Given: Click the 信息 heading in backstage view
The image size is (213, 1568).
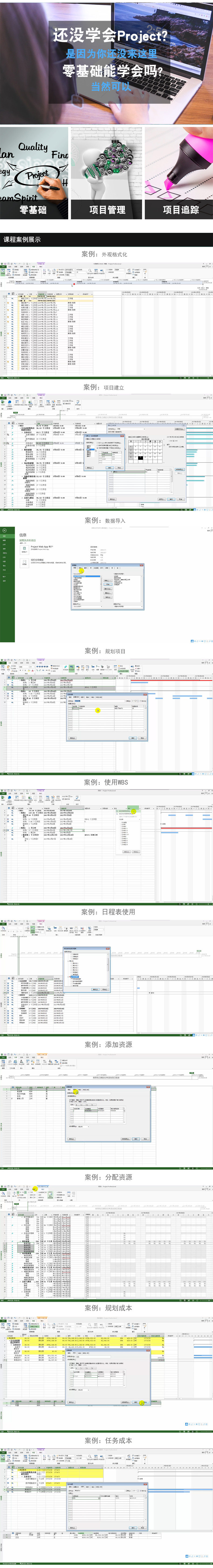Looking at the screenshot, I should (x=23, y=535).
